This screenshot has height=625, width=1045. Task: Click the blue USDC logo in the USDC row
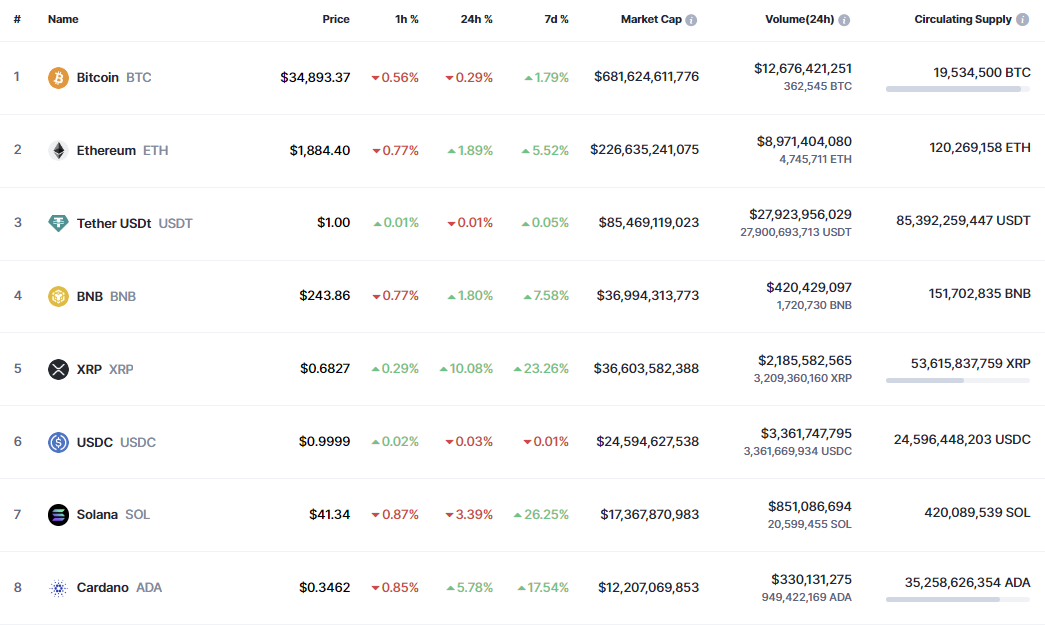coord(58,442)
